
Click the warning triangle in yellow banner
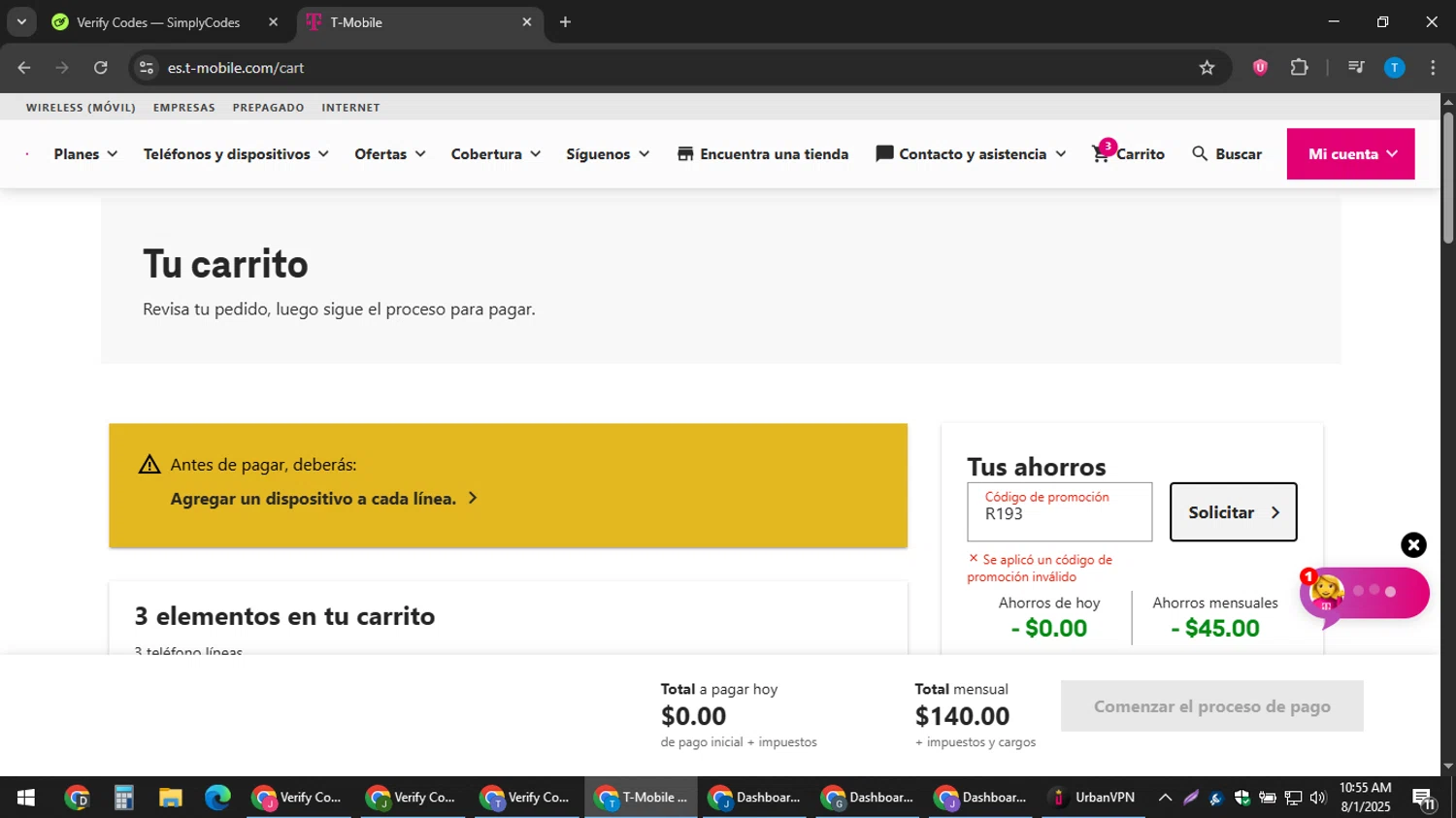point(149,465)
